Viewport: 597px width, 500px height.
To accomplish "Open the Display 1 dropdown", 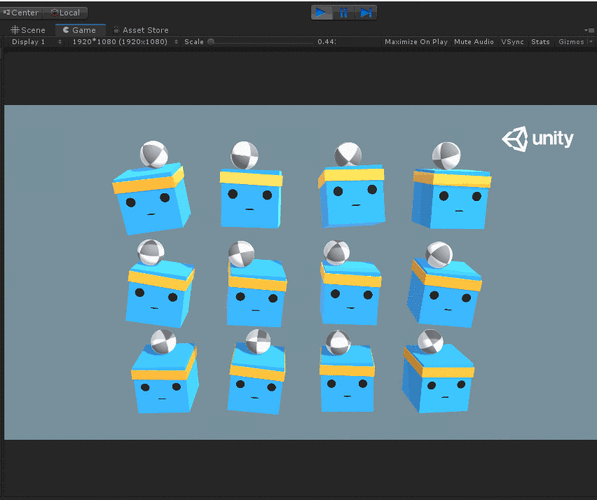I will point(36,42).
